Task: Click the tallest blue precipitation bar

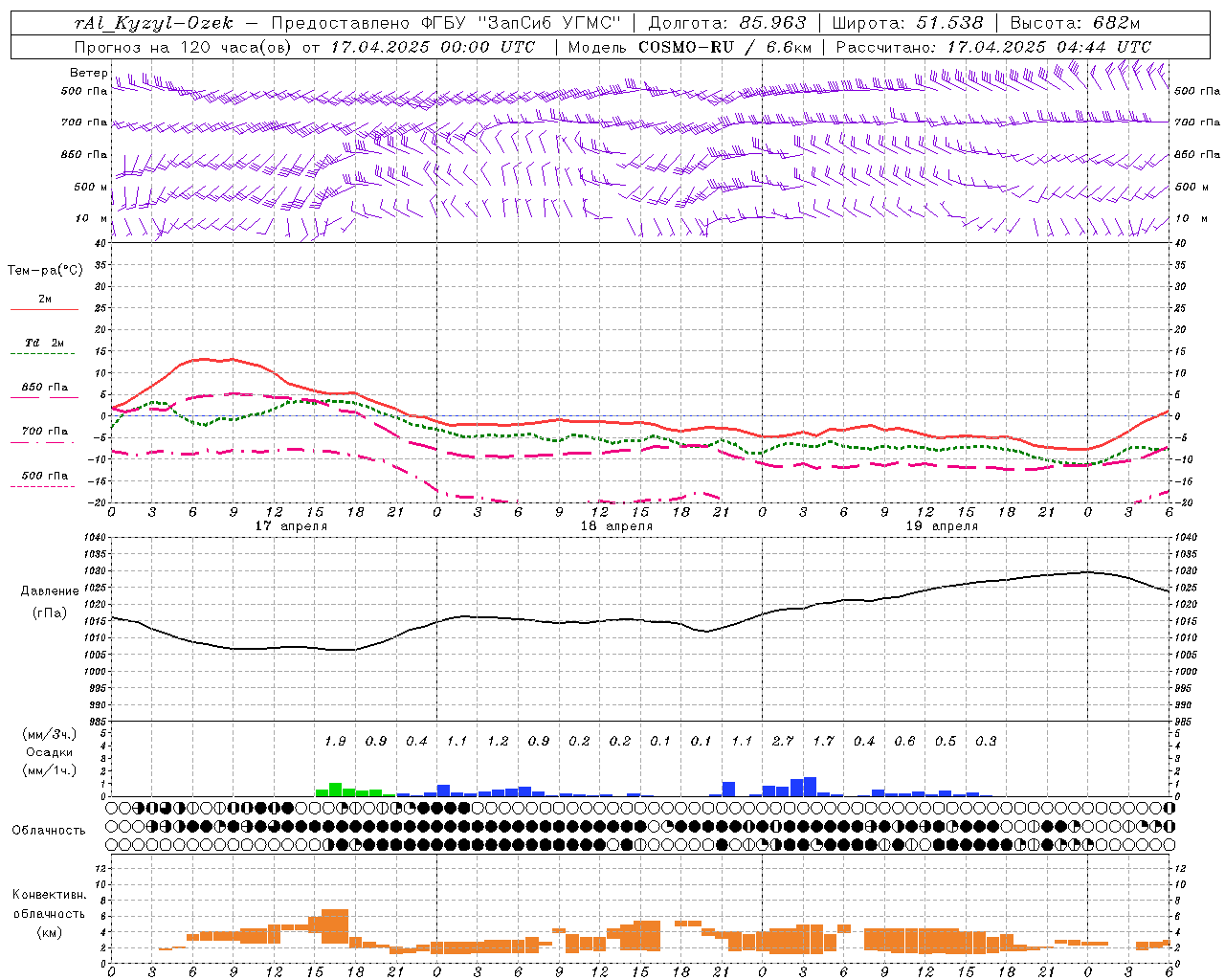Action: click(811, 787)
